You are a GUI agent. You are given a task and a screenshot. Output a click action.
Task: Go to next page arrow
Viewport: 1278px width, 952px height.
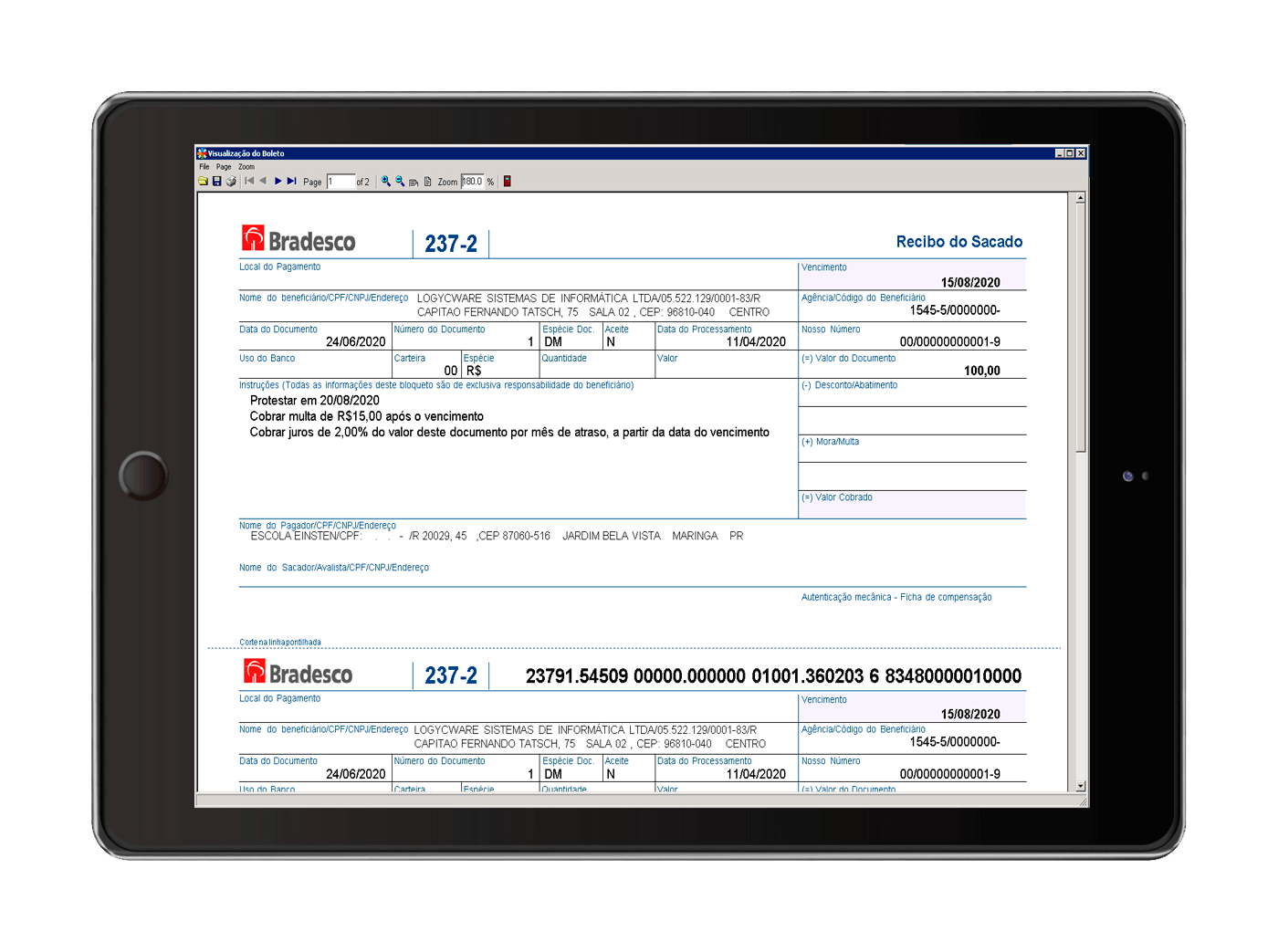[x=278, y=181]
